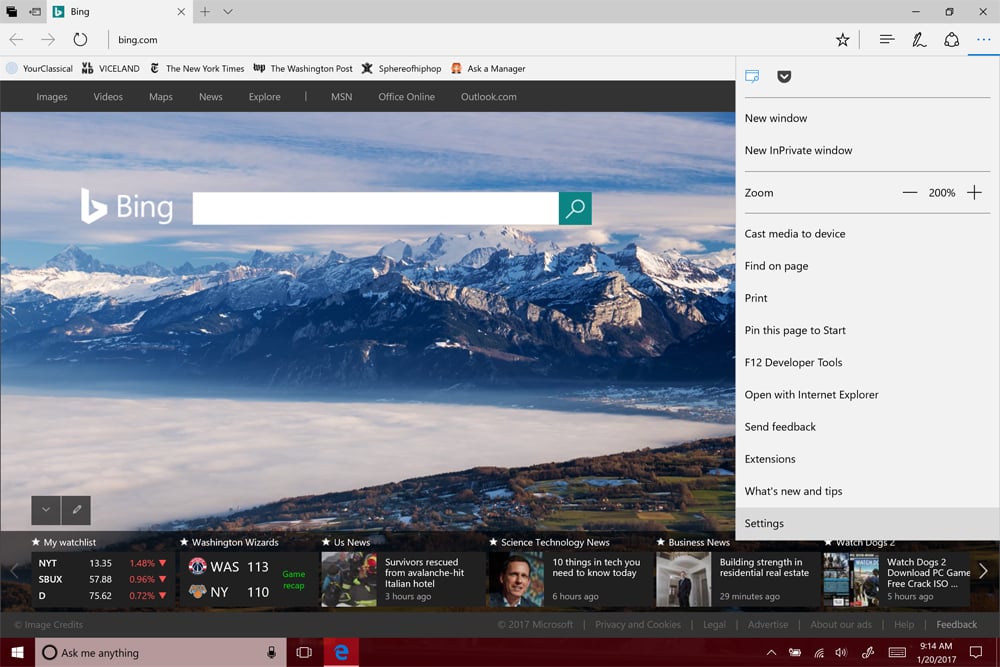Image resolution: width=1000 pixels, height=667 pixels.
Task: Click the Back navigation arrow
Action: coord(16,40)
